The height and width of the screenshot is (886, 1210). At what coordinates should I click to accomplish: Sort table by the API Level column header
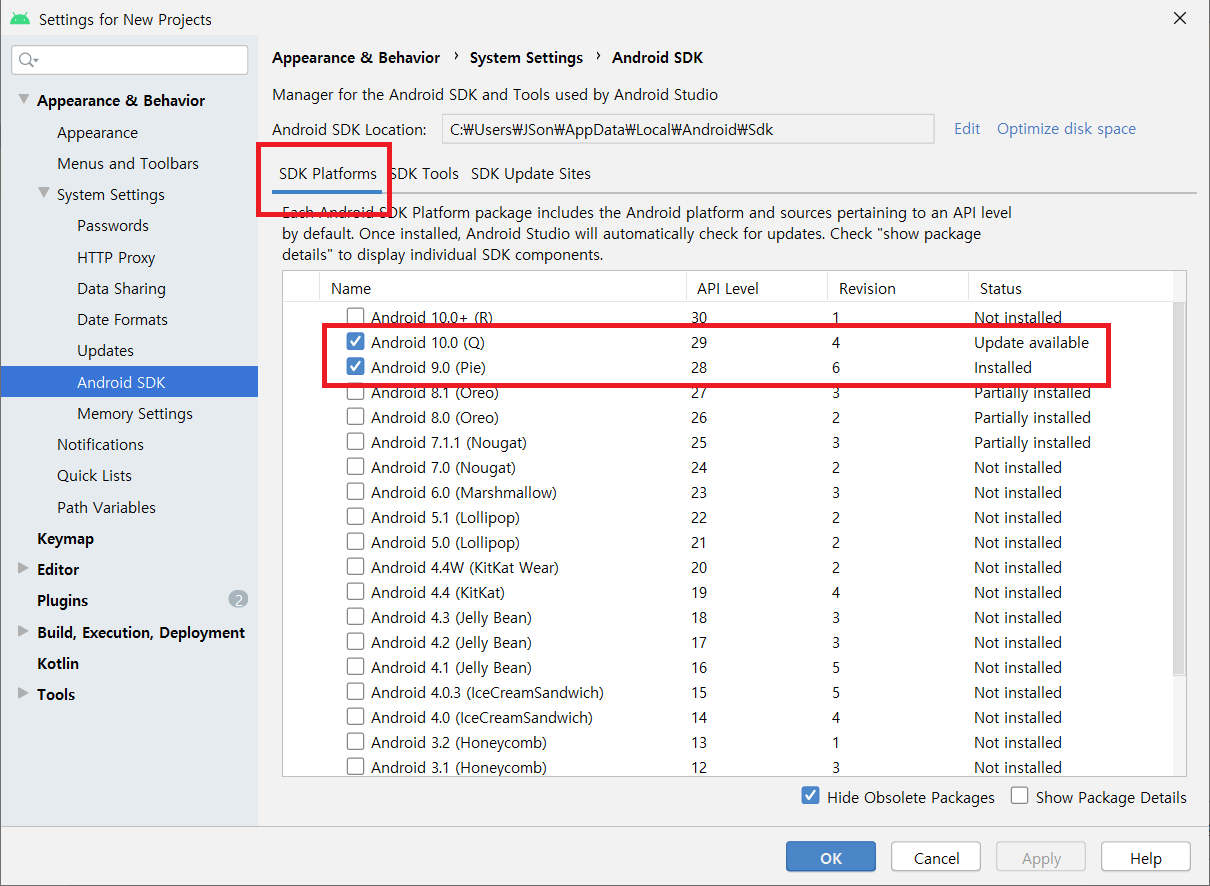[757, 288]
